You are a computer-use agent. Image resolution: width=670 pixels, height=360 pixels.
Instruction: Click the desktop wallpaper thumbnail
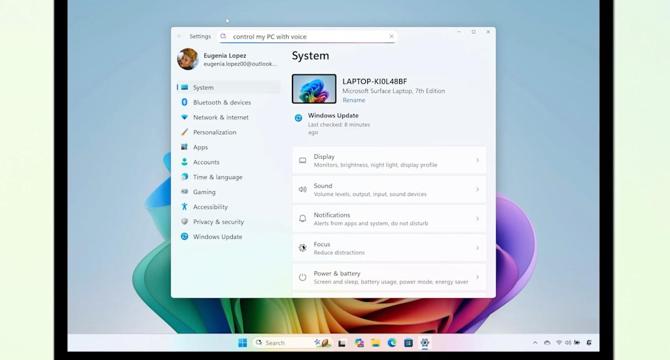[x=314, y=89]
